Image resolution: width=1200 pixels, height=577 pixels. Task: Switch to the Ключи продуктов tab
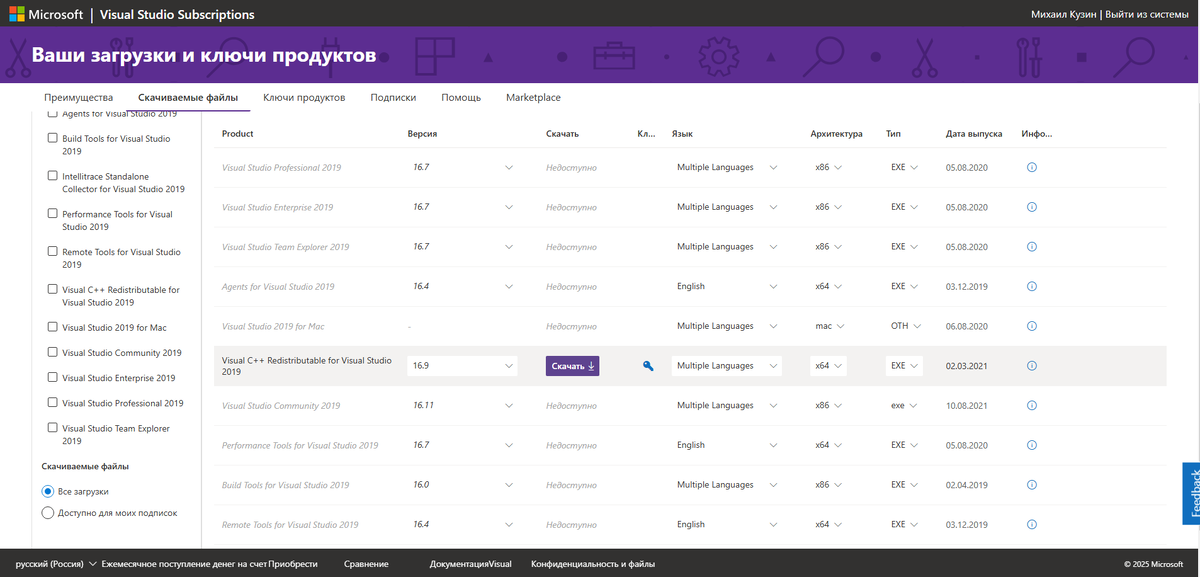coord(304,98)
